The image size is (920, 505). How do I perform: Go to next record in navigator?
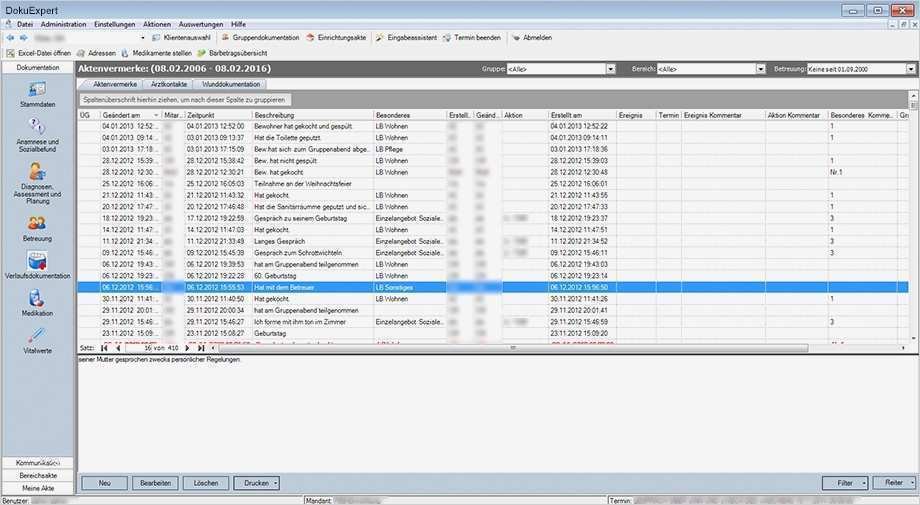187,348
